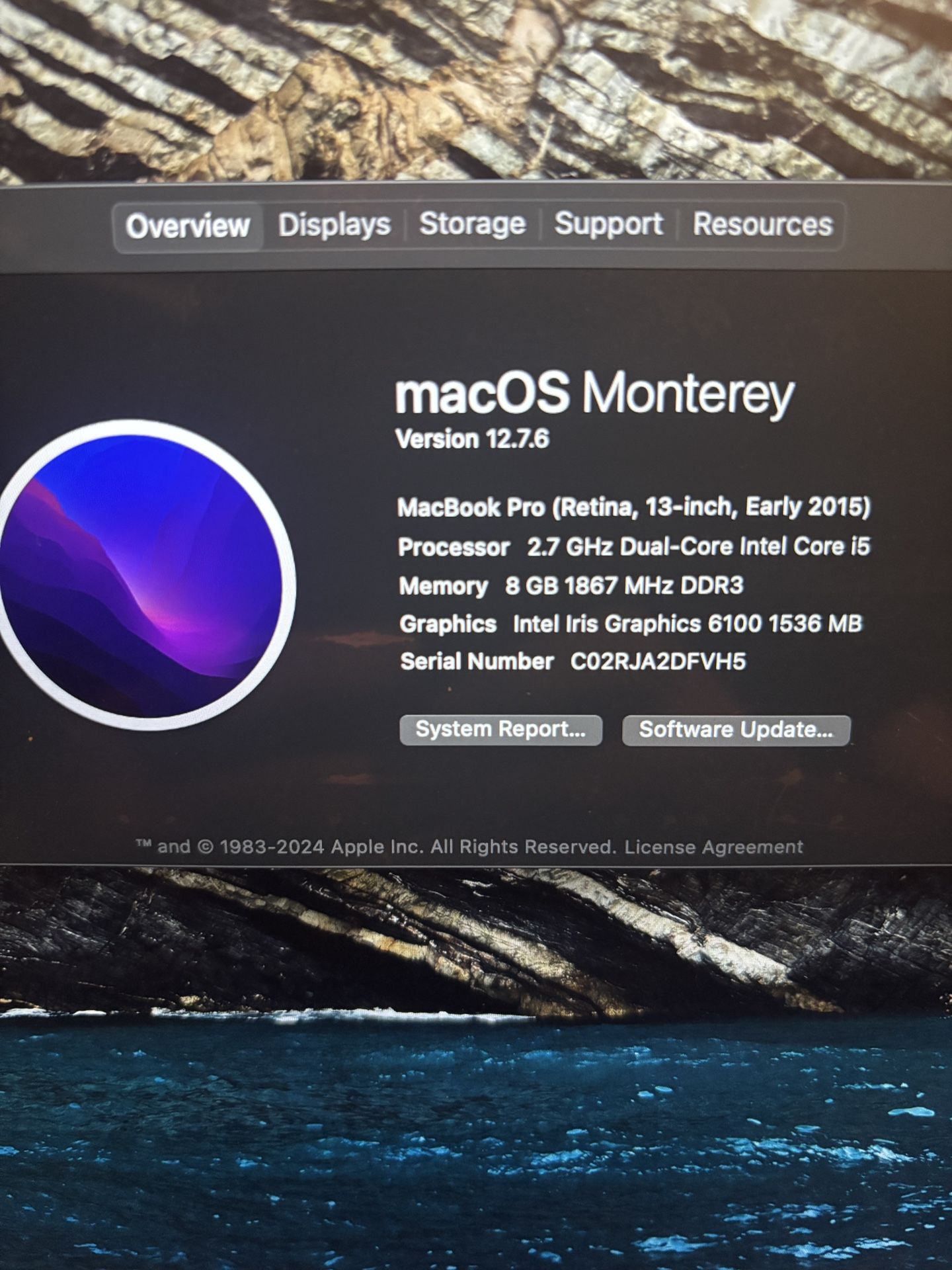Viewport: 952px width, 1270px height.
Task: Select the serial number C02RJA2DFVH5
Action: click(x=658, y=661)
